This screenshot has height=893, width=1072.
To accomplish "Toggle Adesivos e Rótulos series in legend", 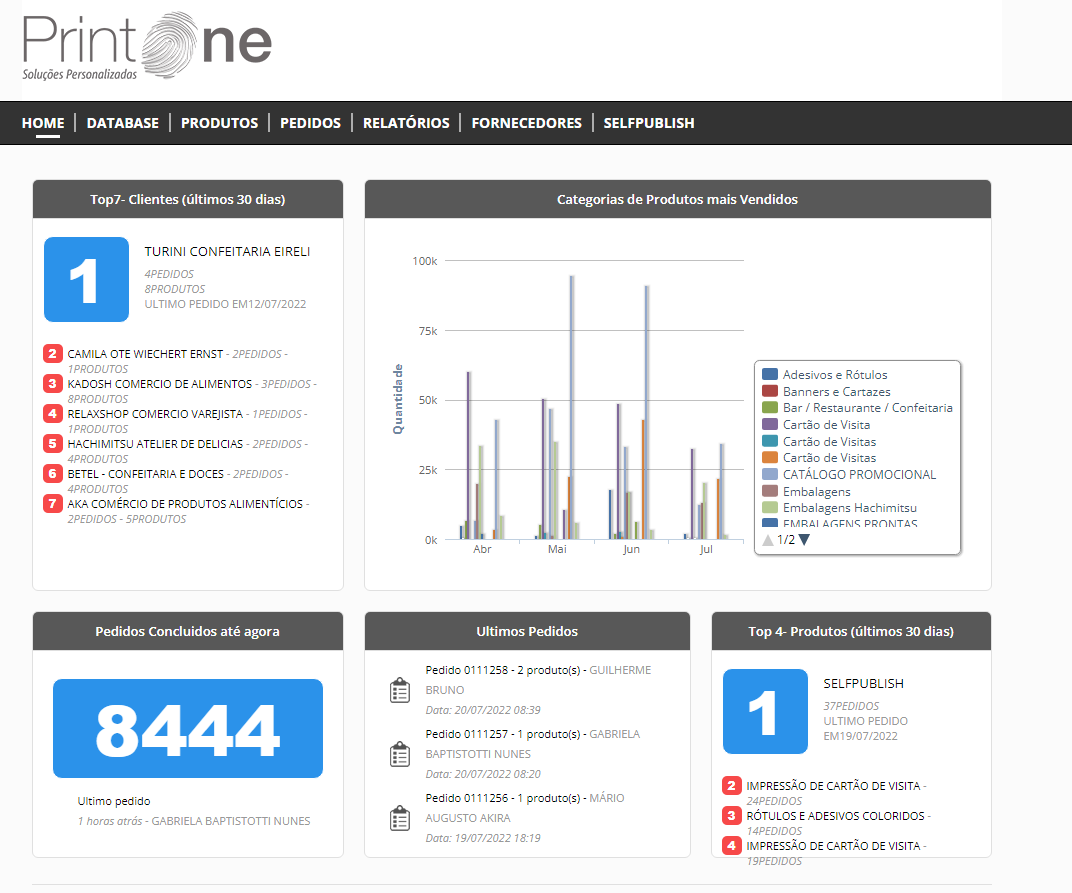I will (834, 375).
